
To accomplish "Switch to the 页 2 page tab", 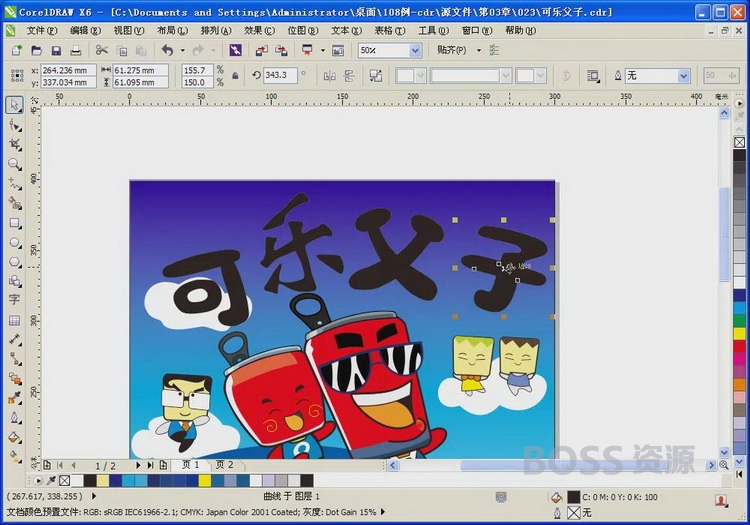I will [x=224, y=465].
